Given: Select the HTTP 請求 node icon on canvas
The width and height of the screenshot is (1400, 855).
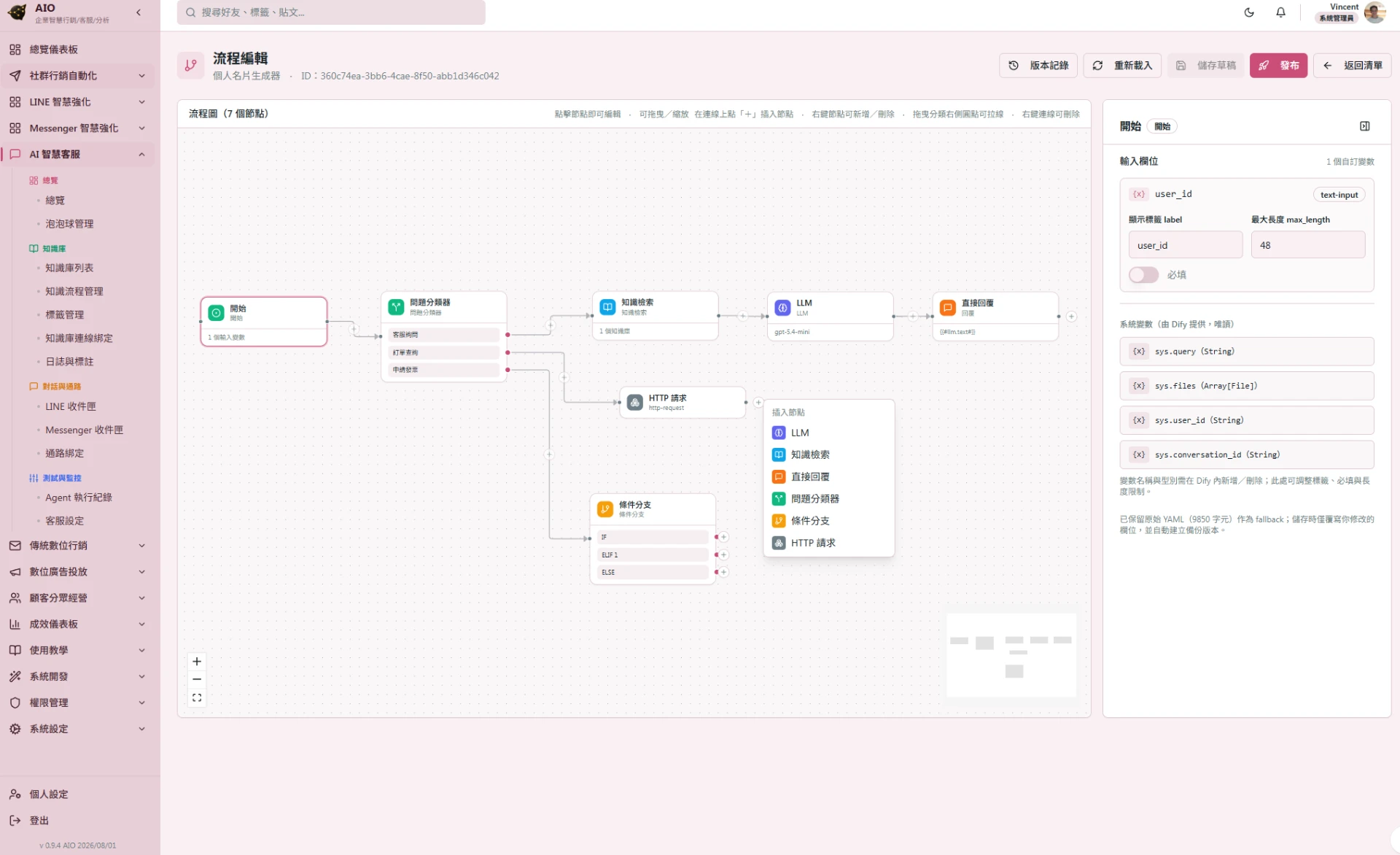Looking at the screenshot, I should [635, 402].
